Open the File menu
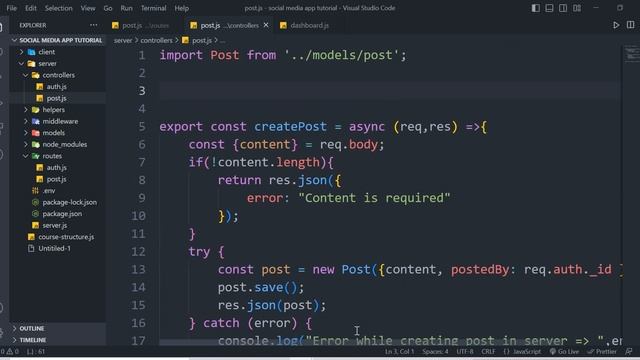Screen dimensions: 640x360 tap(12, 8)
